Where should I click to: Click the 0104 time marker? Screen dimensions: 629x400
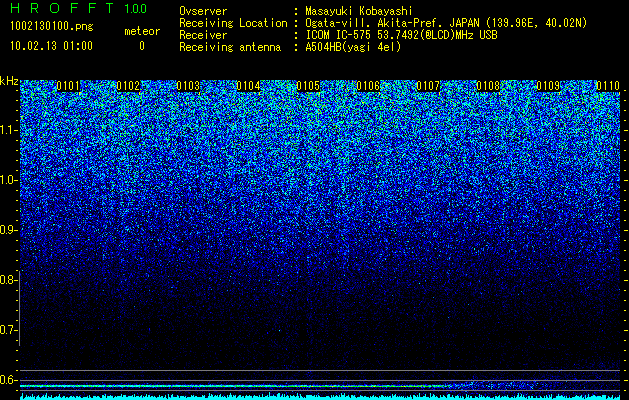248,86
